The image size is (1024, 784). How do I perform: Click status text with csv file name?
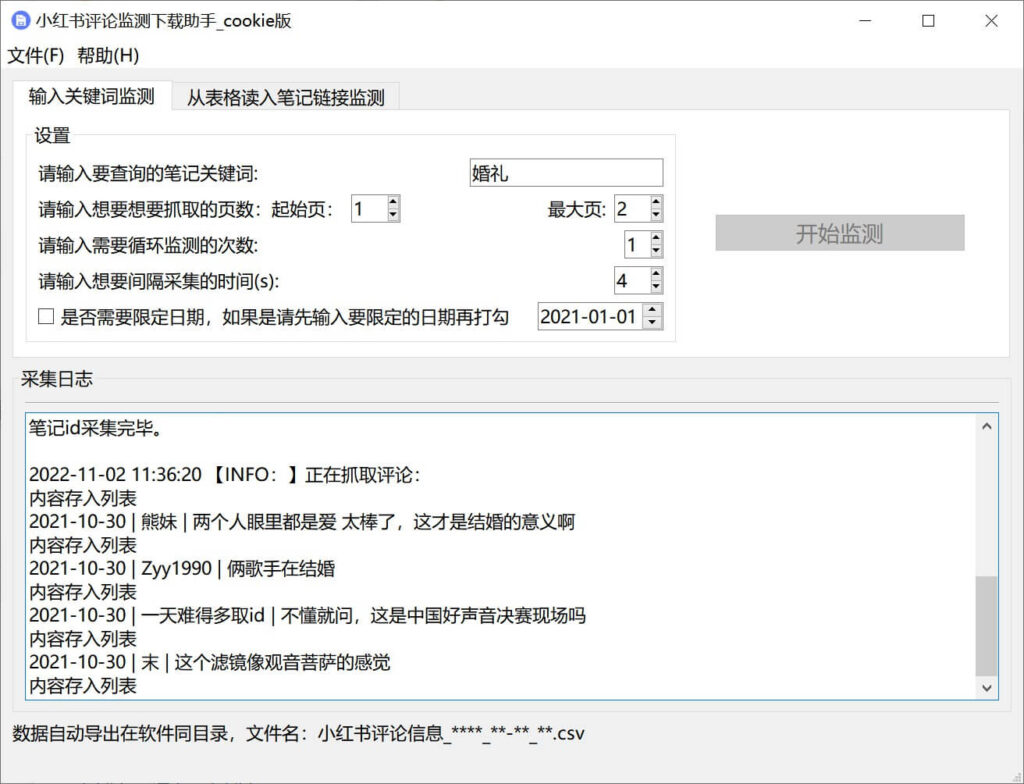pos(298,733)
